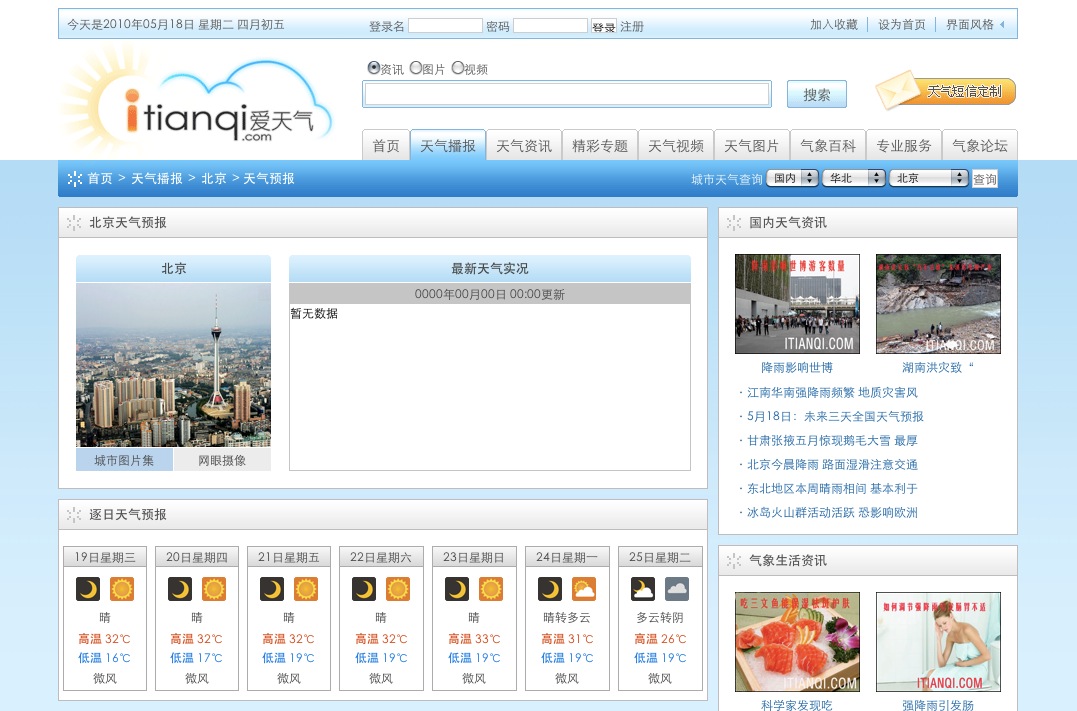Viewport: 1077px width, 711px height.
Task: Click the moon icon for the 21st forecast
Action: pyautogui.click(x=272, y=589)
